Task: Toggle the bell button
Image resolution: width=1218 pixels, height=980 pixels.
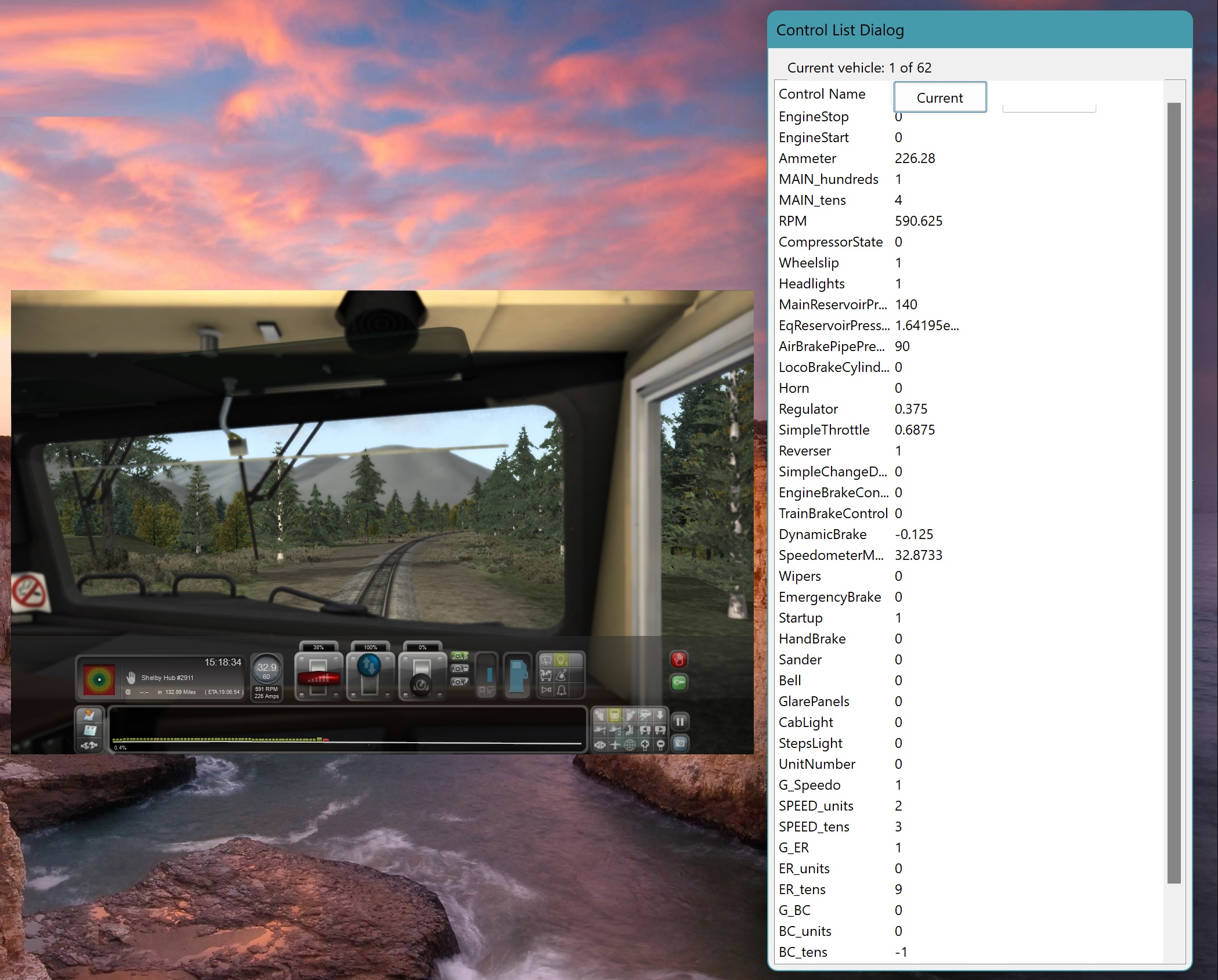Action: 561,690
